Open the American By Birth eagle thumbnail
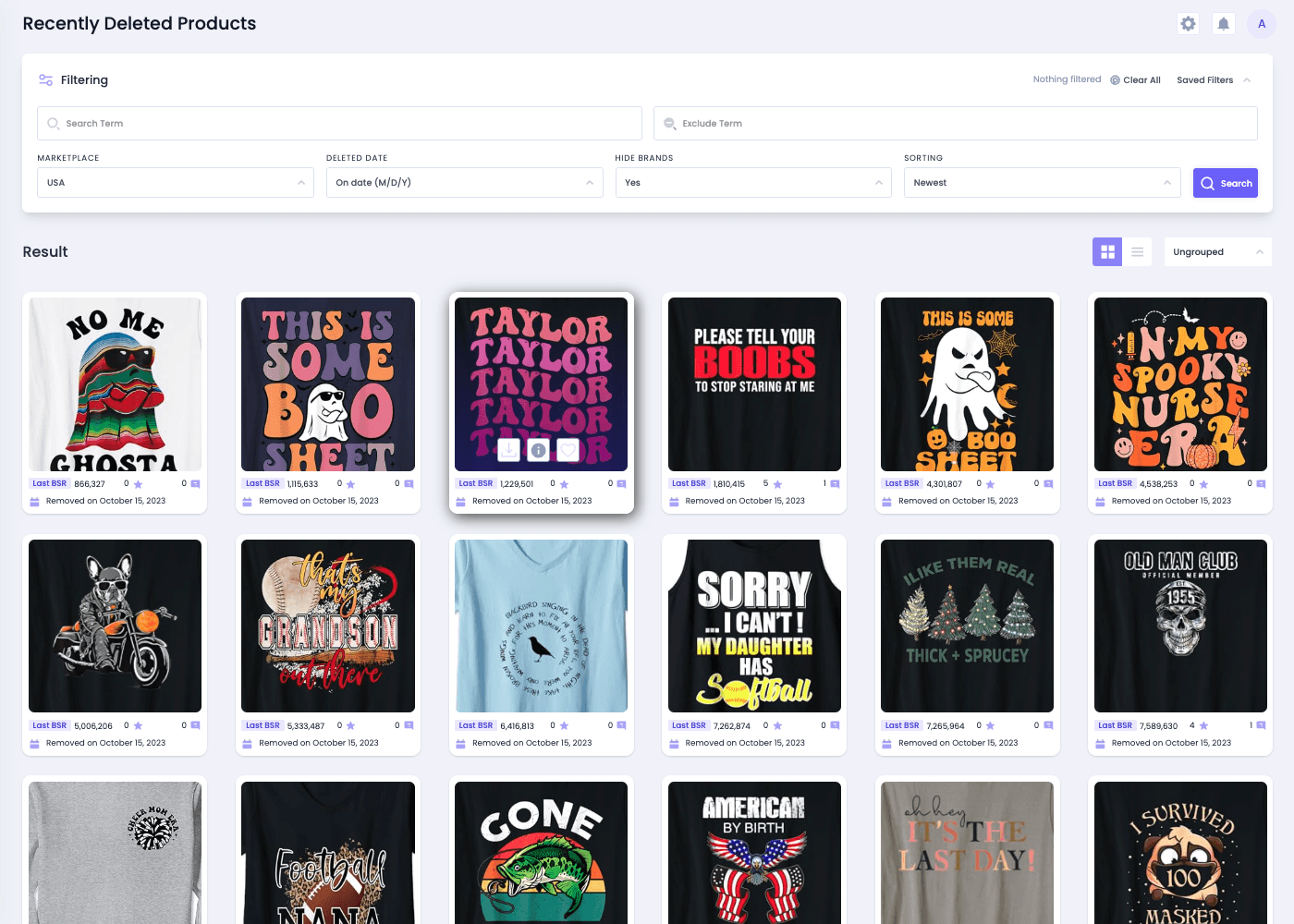 [x=754, y=853]
